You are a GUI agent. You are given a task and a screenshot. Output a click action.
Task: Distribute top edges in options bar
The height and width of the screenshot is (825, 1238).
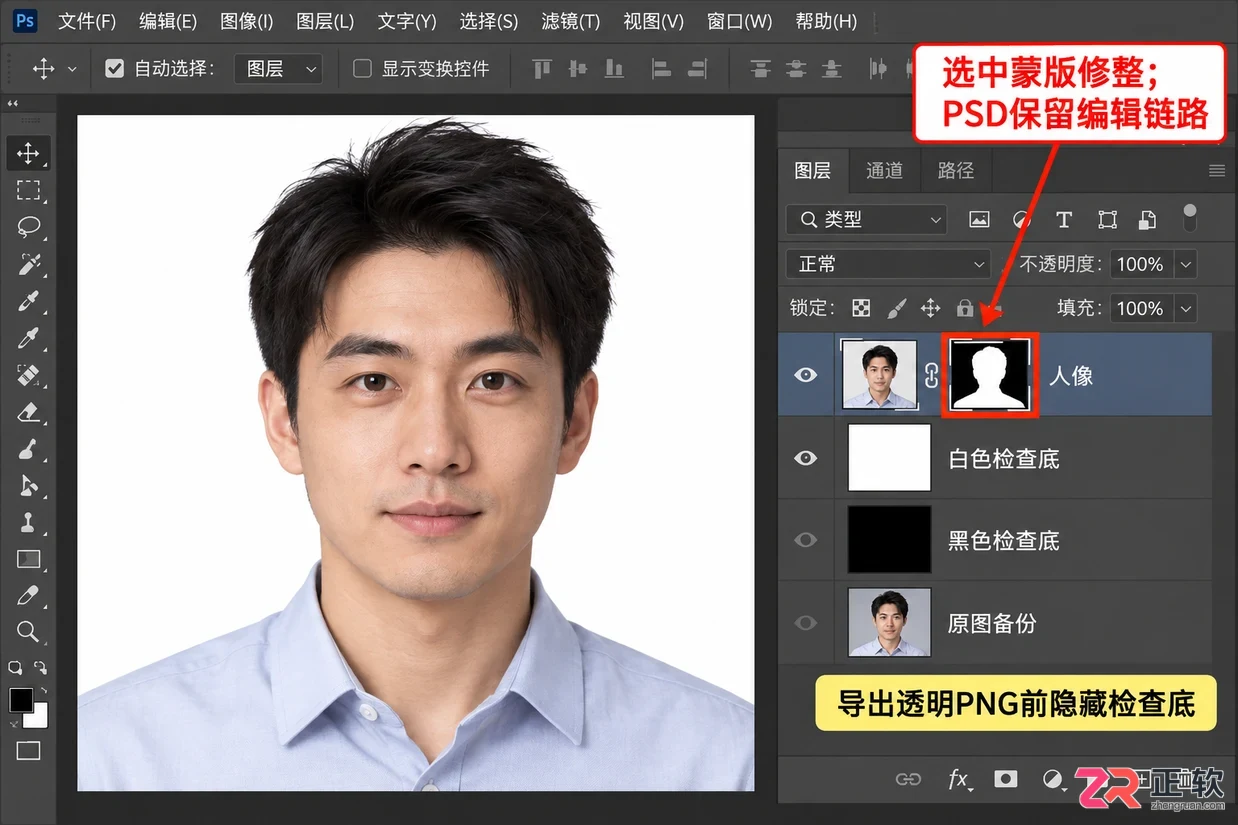761,68
